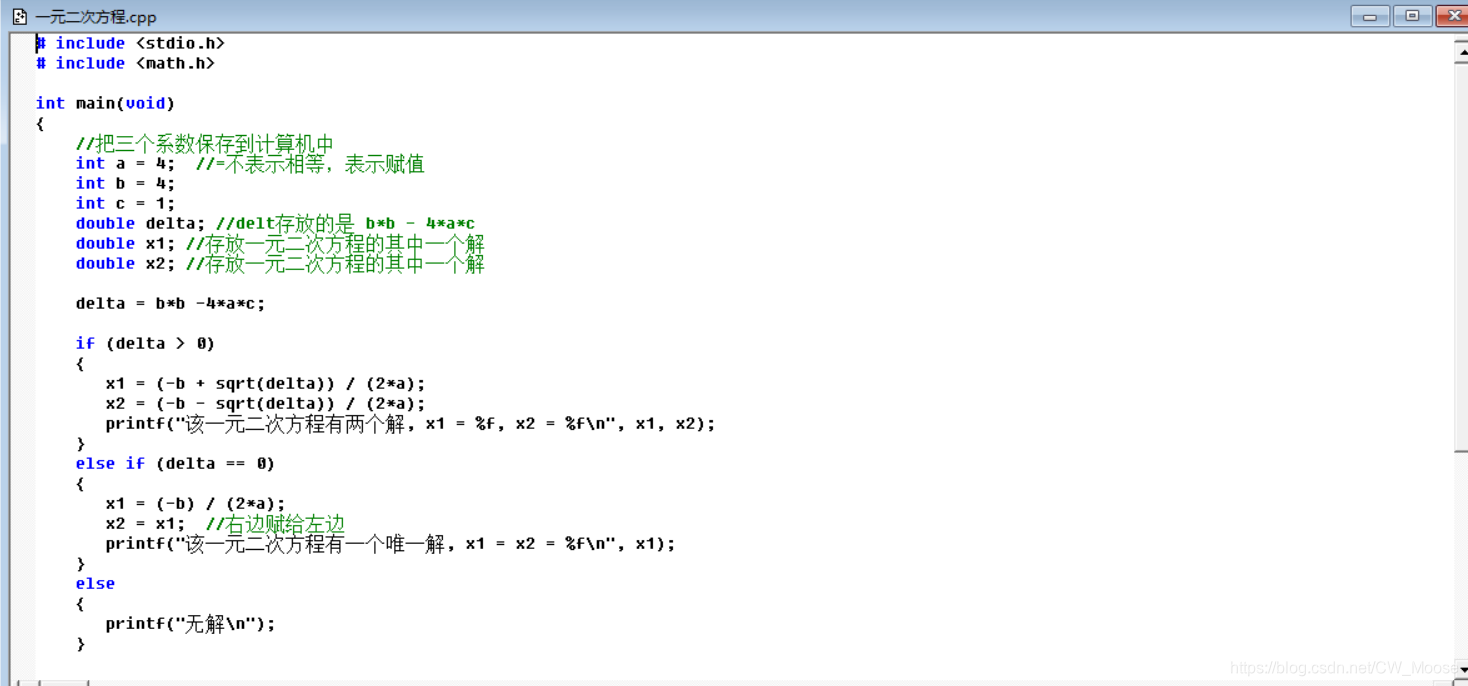1468x686 pixels.
Task: Click the comment 右边赋给左边
Action: [275, 524]
